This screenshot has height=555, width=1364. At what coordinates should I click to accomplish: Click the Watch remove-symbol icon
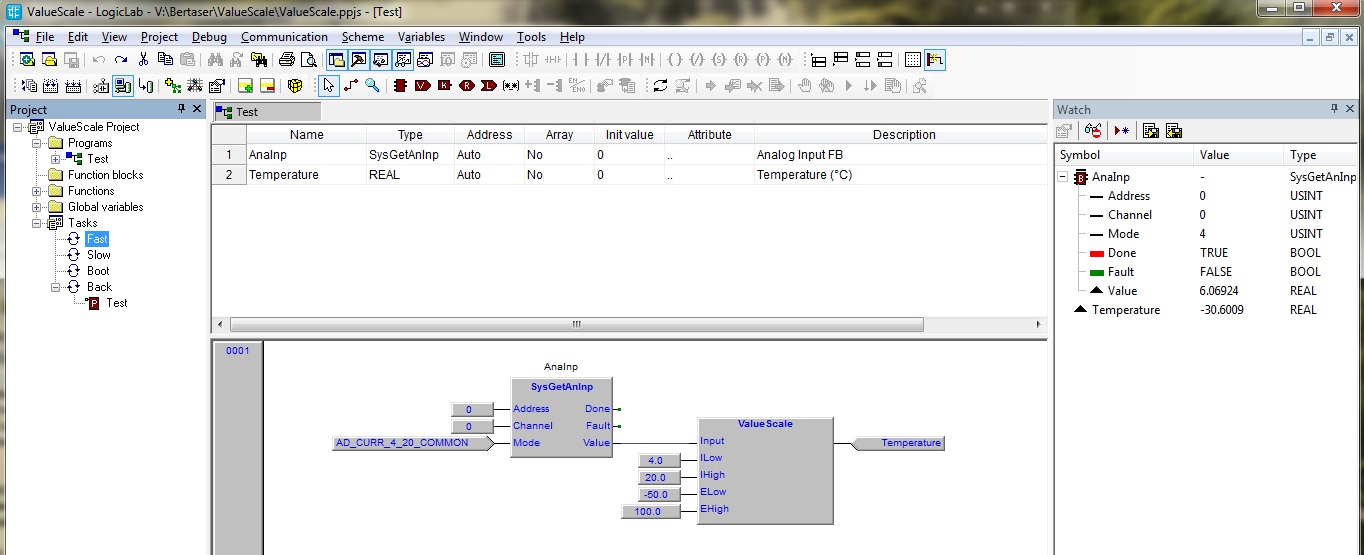click(x=1094, y=131)
